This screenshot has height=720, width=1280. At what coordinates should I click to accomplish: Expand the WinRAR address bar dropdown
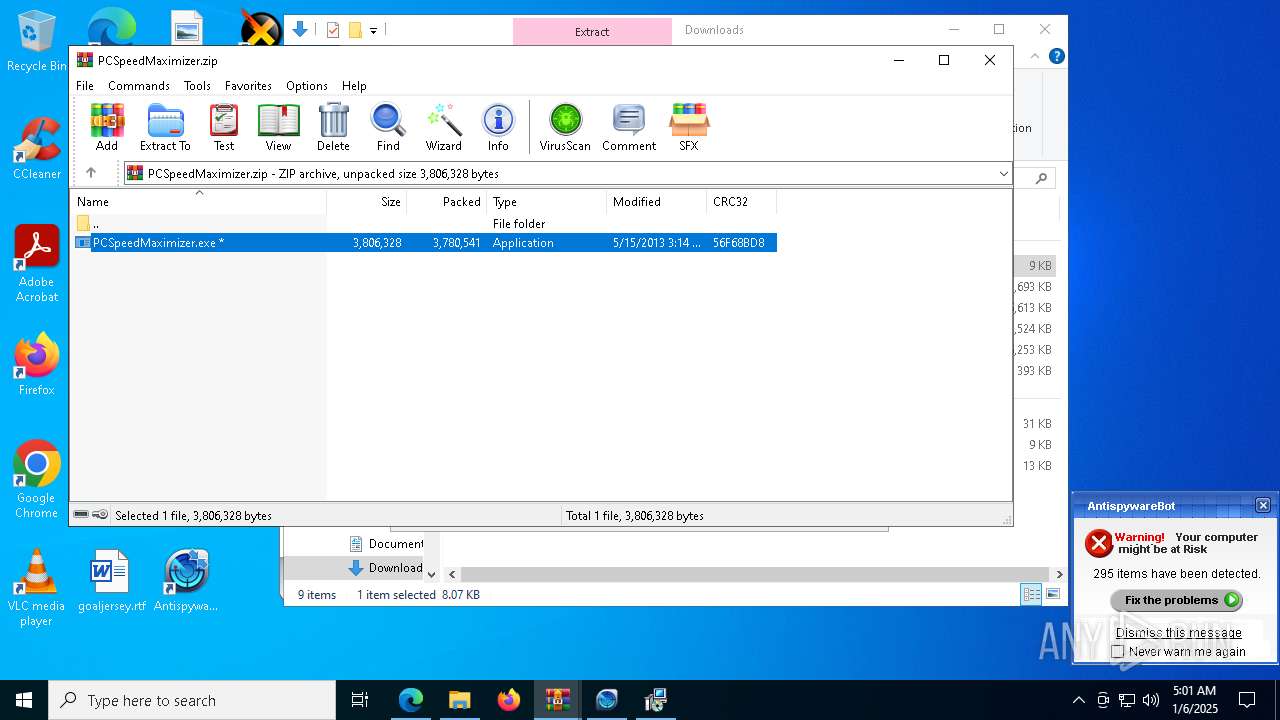tap(1003, 174)
